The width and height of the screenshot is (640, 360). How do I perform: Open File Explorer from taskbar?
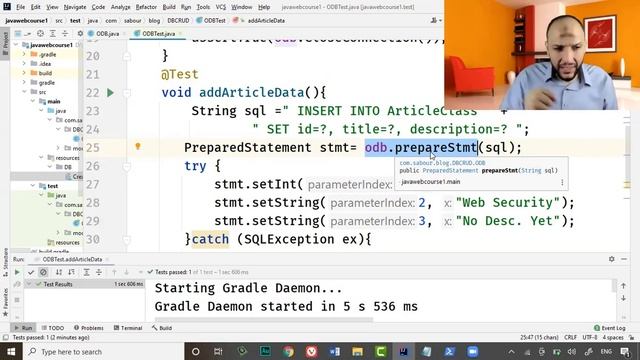[x=358, y=351]
